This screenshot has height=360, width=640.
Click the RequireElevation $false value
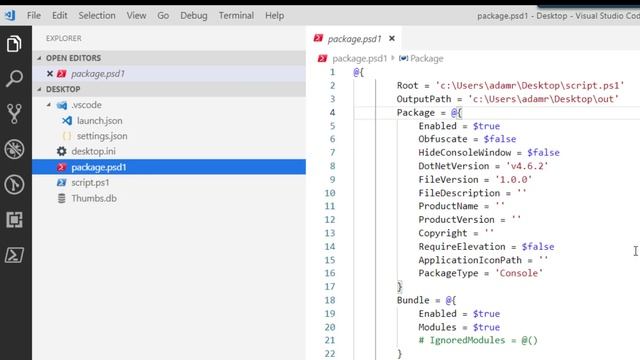(x=538, y=247)
